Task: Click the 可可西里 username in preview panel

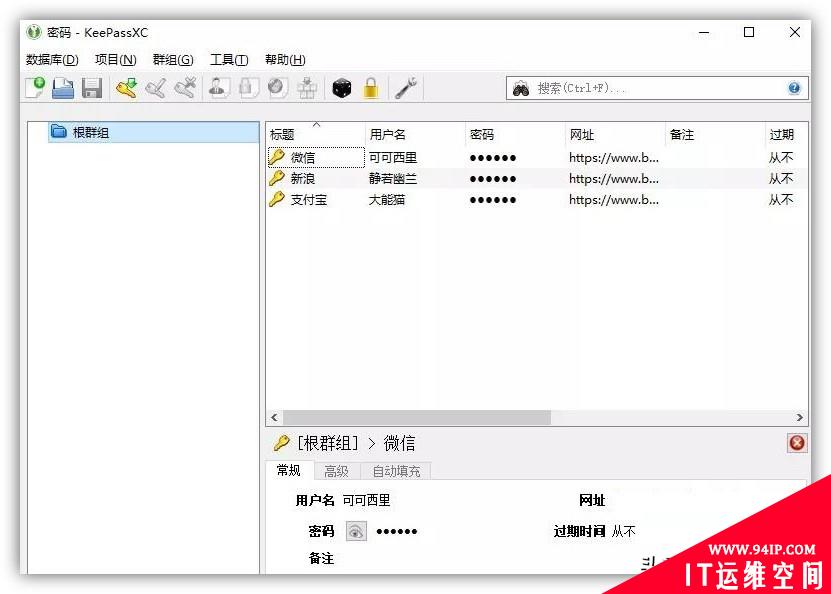Action: pyautogui.click(x=366, y=500)
